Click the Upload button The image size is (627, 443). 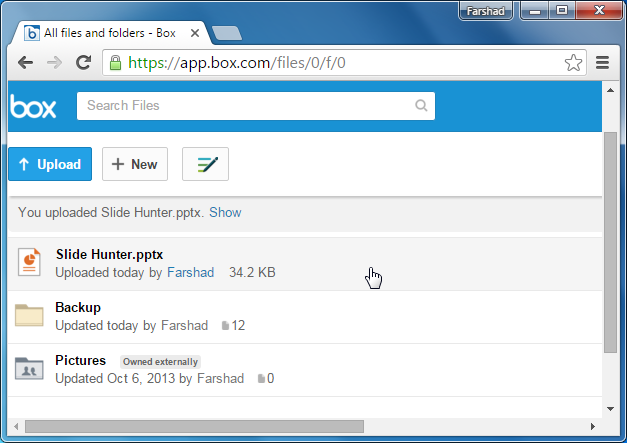(x=50, y=165)
